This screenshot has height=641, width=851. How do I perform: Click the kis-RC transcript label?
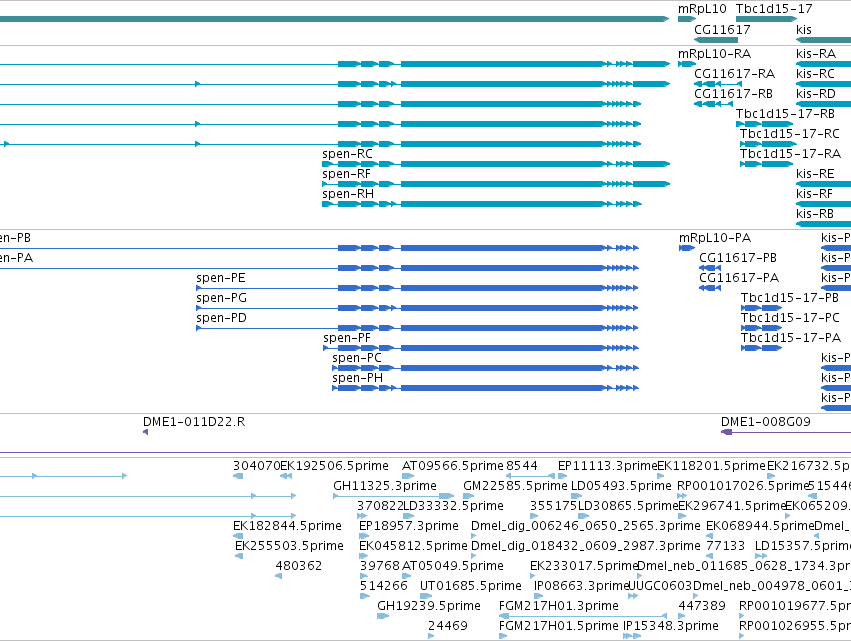(x=815, y=73)
